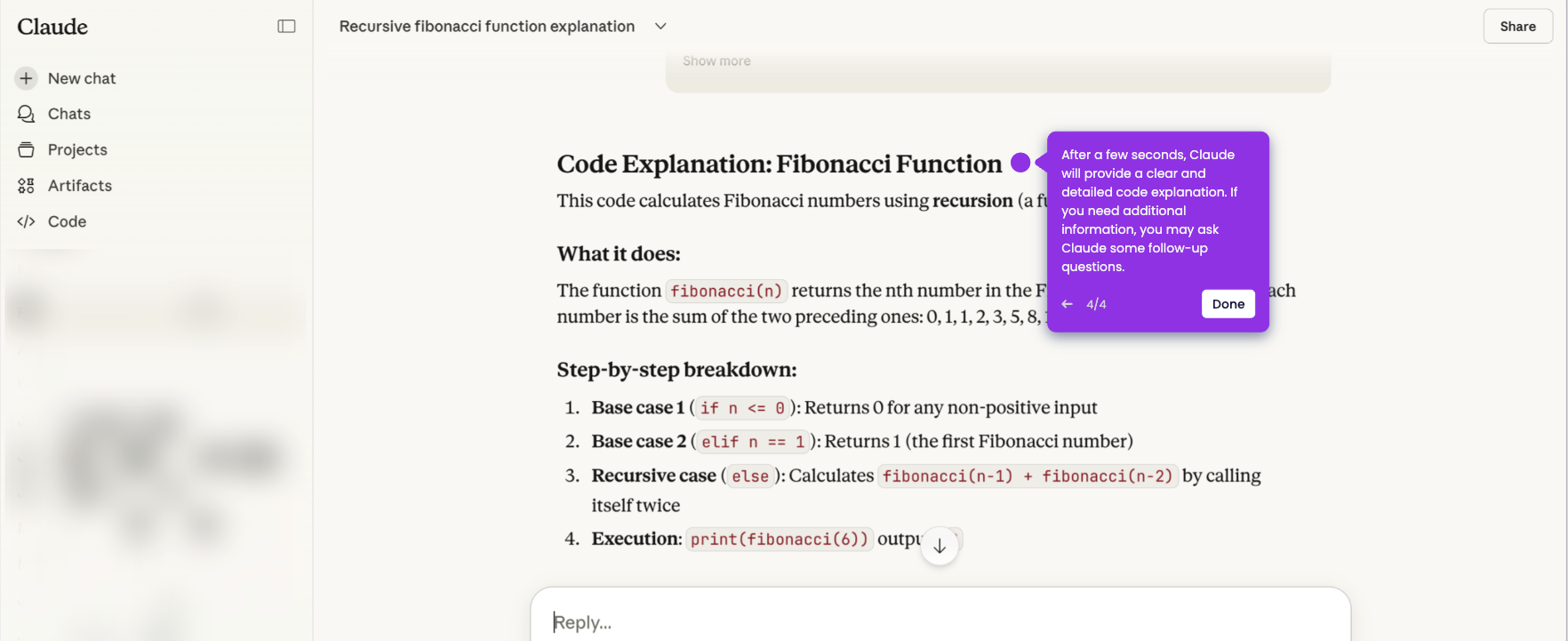Click the 'Step-by-step breakdown:' heading
Image resolution: width=1568 pixels, height=641 pixels.
point(676,370)
